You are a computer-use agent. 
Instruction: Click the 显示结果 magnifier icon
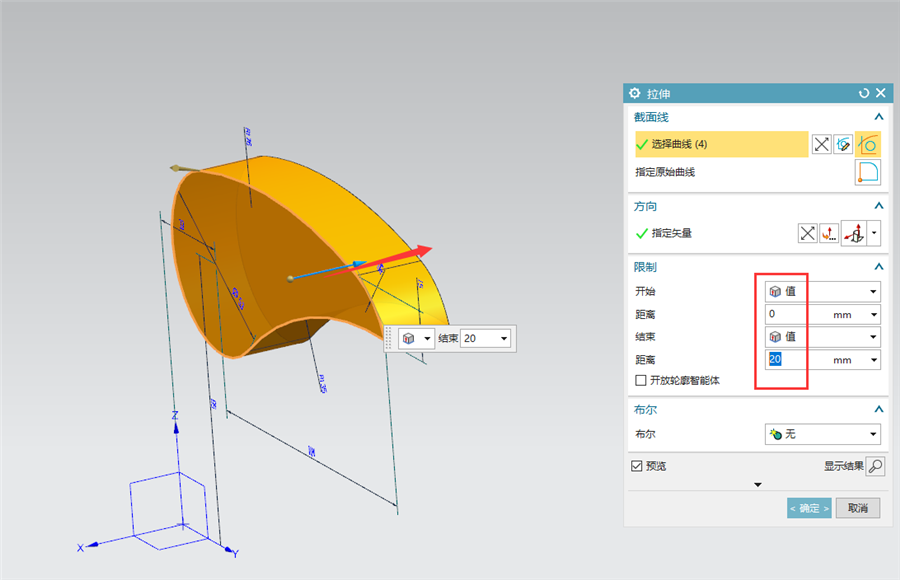[875, 466]
